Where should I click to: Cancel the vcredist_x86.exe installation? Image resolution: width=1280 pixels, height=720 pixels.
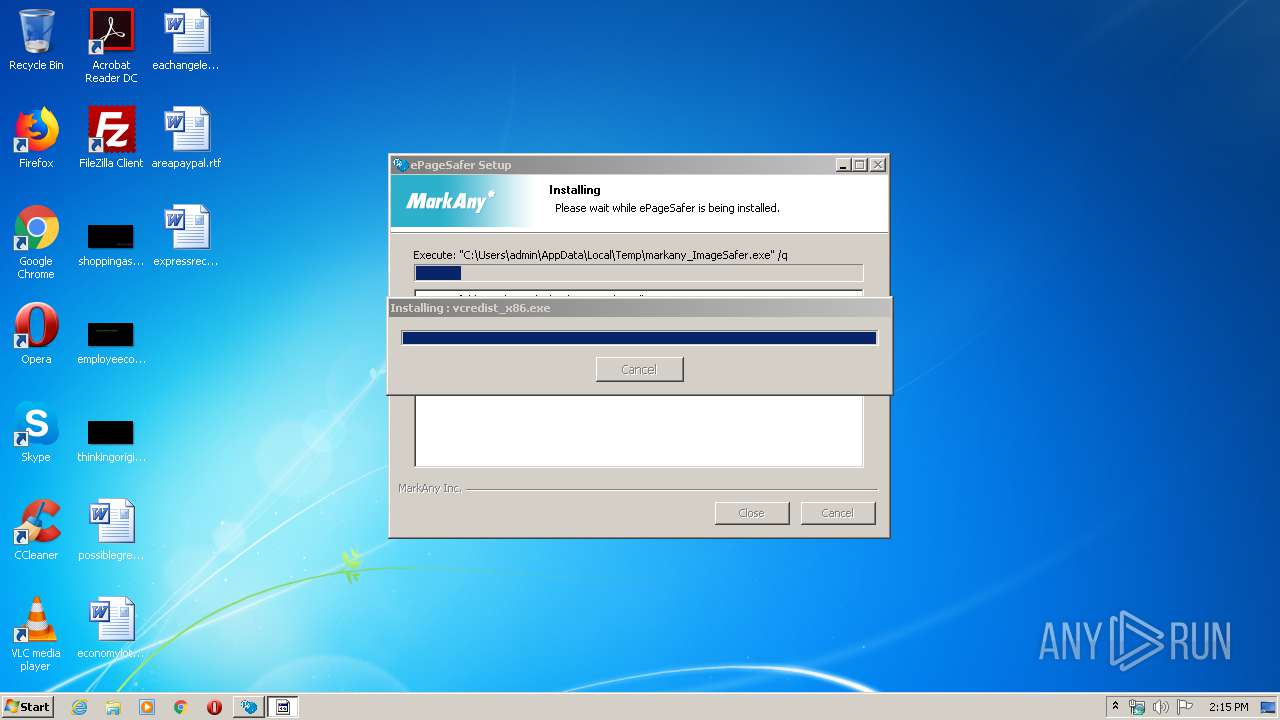639,370
